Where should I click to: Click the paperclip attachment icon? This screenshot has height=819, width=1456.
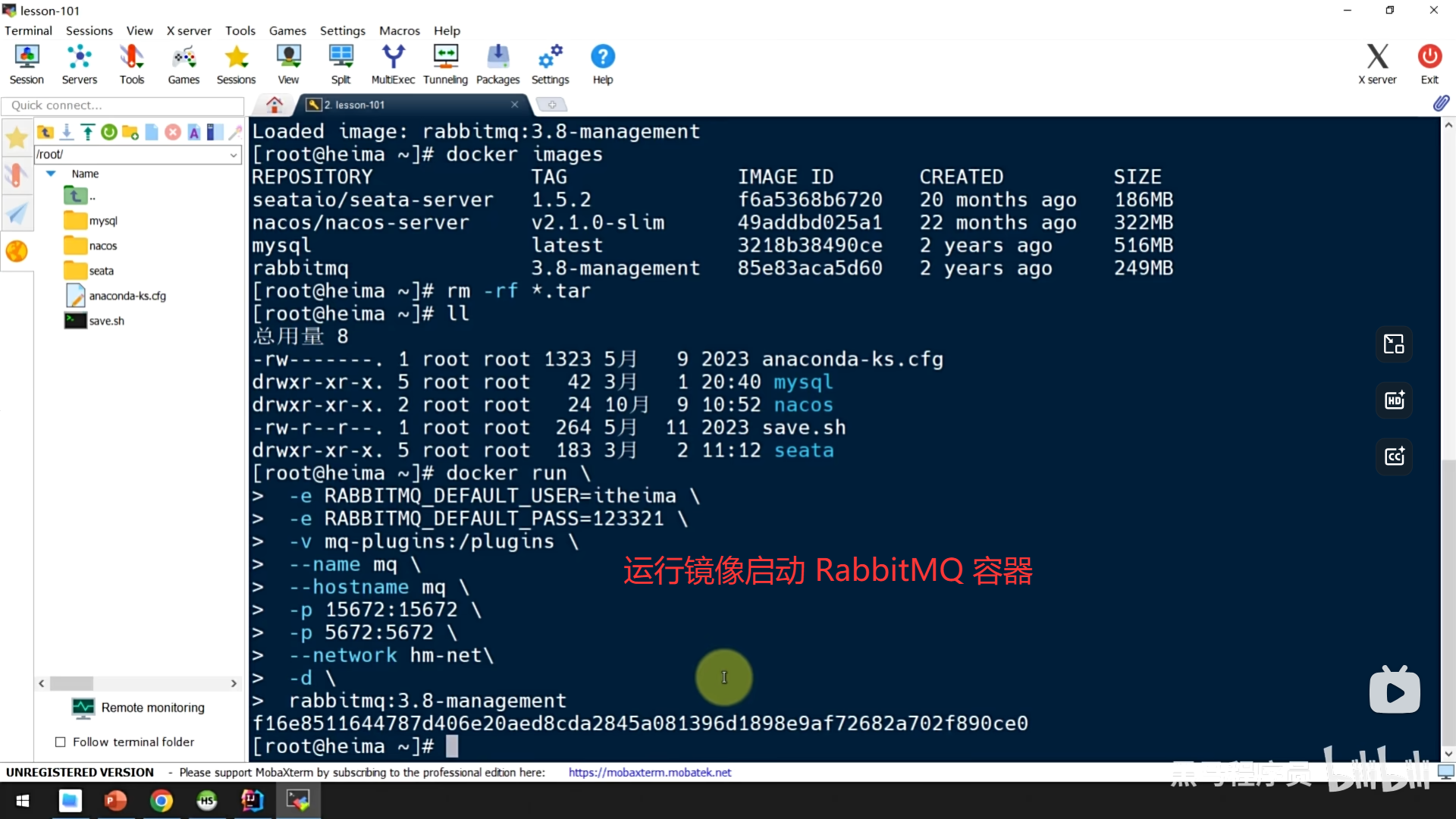(x=1441, y=104)
